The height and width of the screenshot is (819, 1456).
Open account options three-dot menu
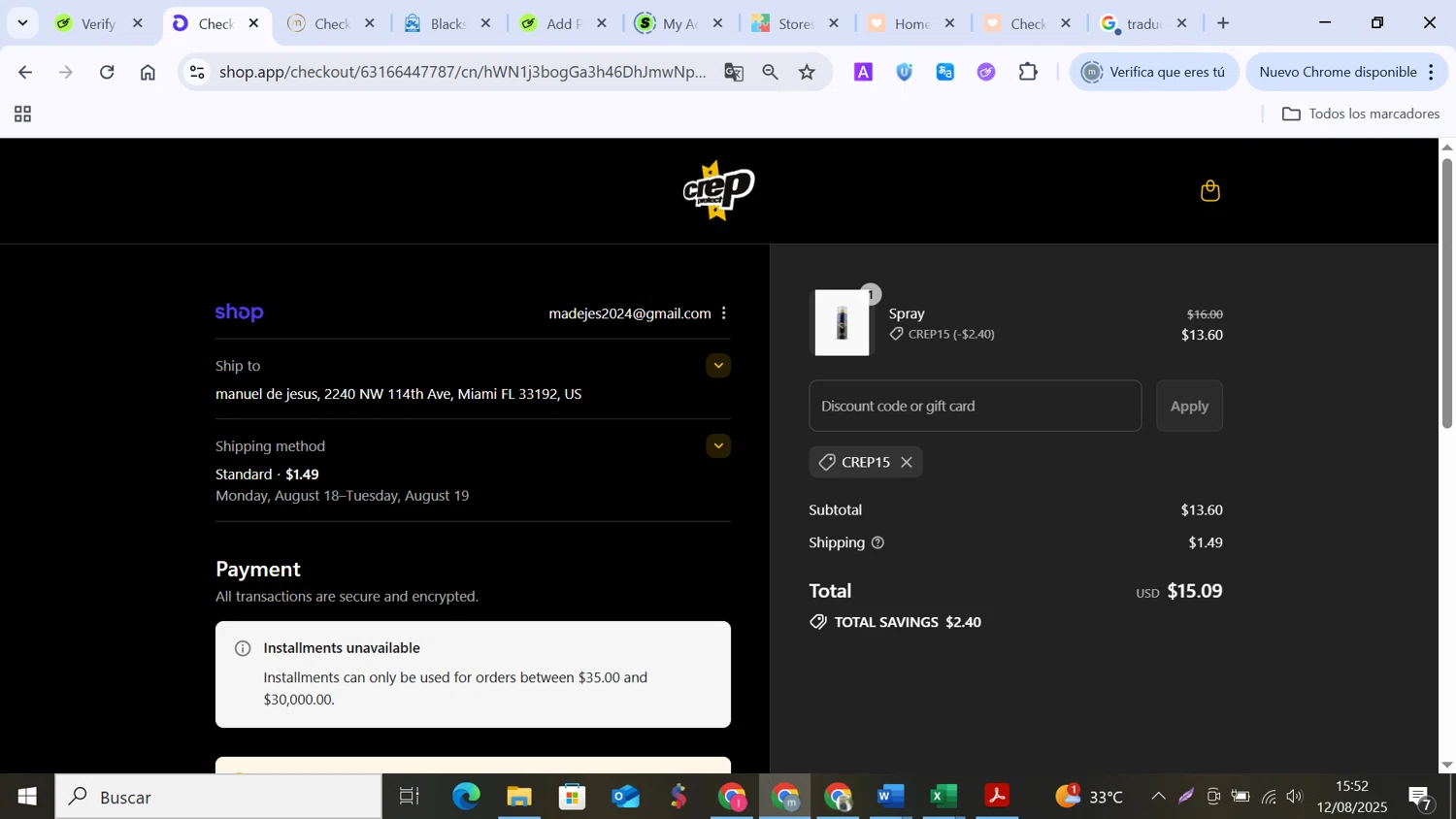coord(724,313)
